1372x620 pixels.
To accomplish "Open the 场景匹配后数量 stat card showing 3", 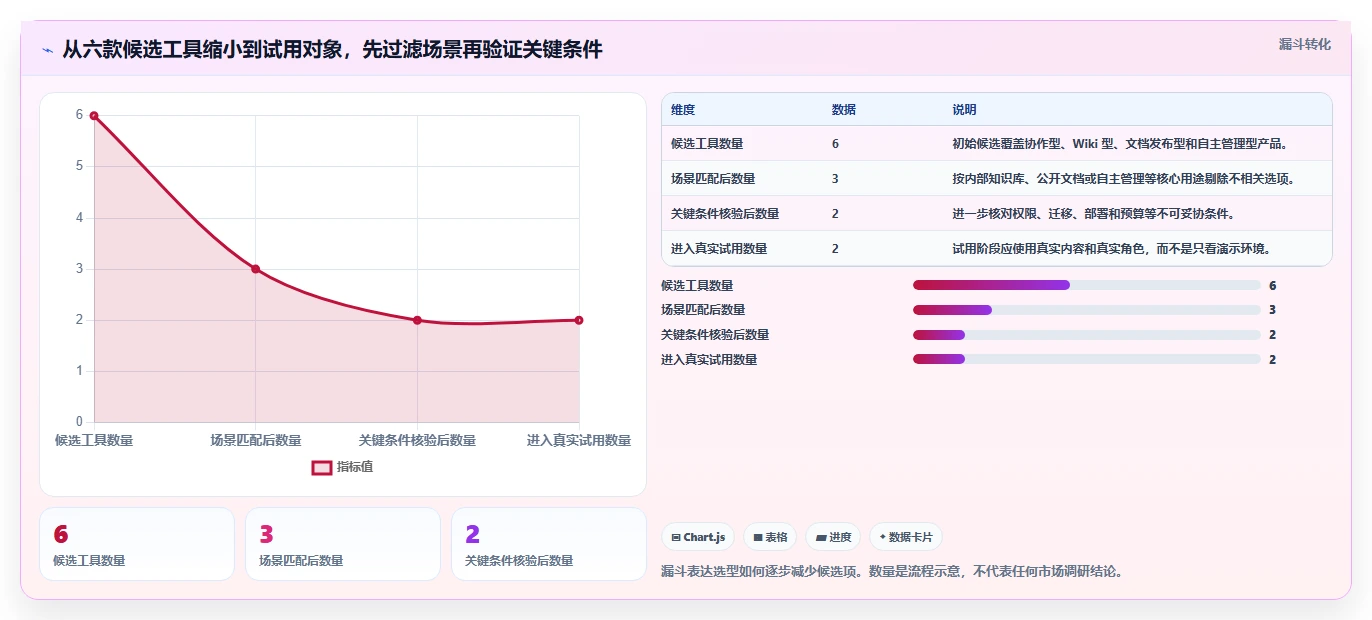I will pyautogui.click(x=343, y=544).
